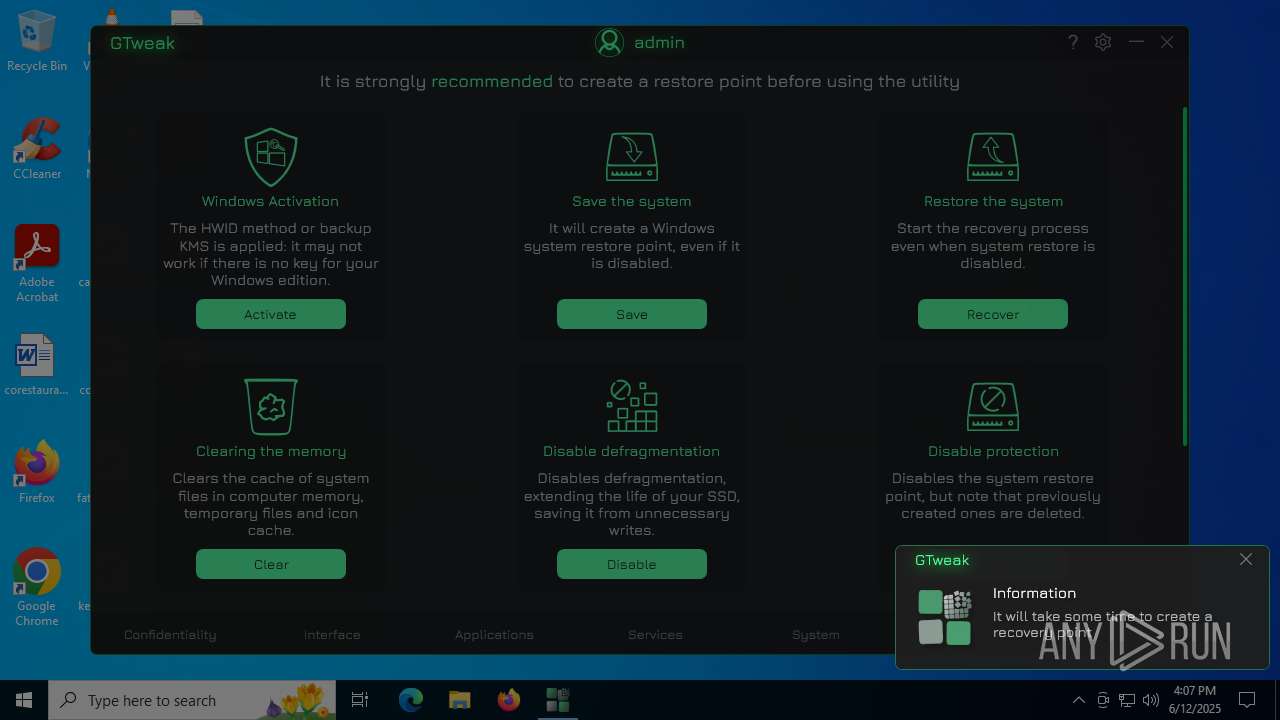
Task: Click Activate button for Windows Activation
Action: (x=271, y=314)
